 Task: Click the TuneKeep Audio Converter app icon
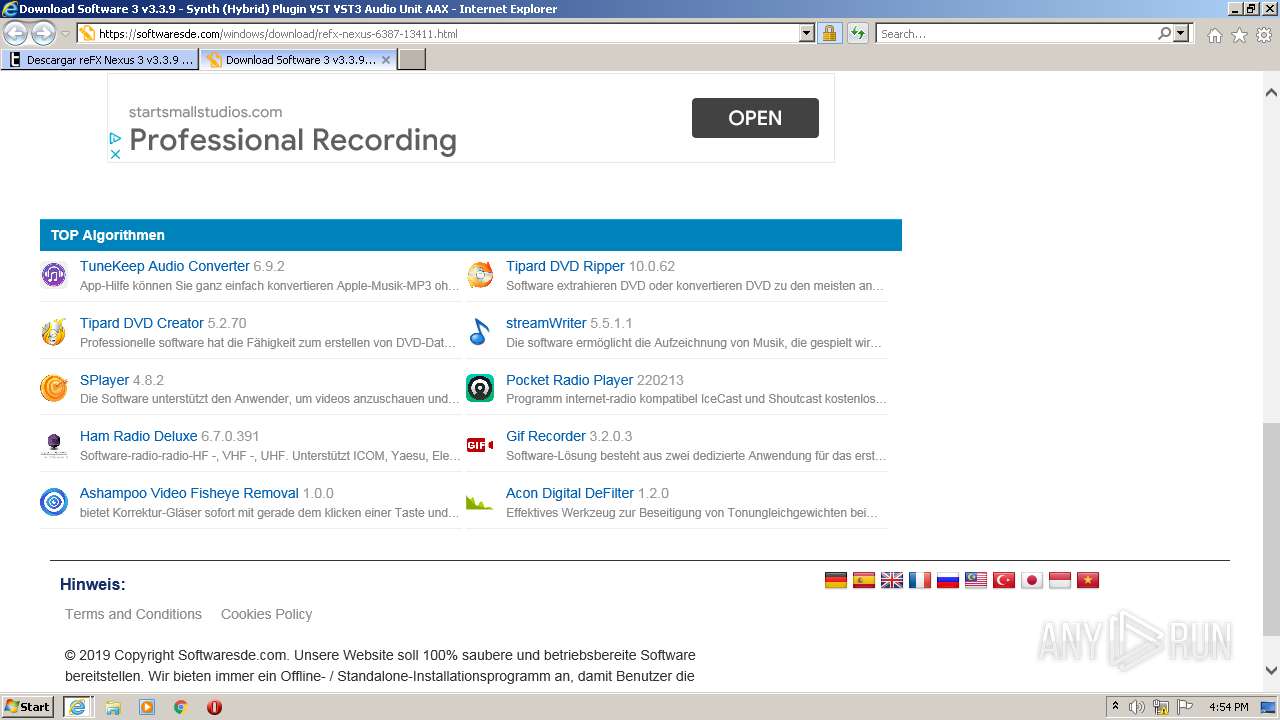tap(54, 274)
